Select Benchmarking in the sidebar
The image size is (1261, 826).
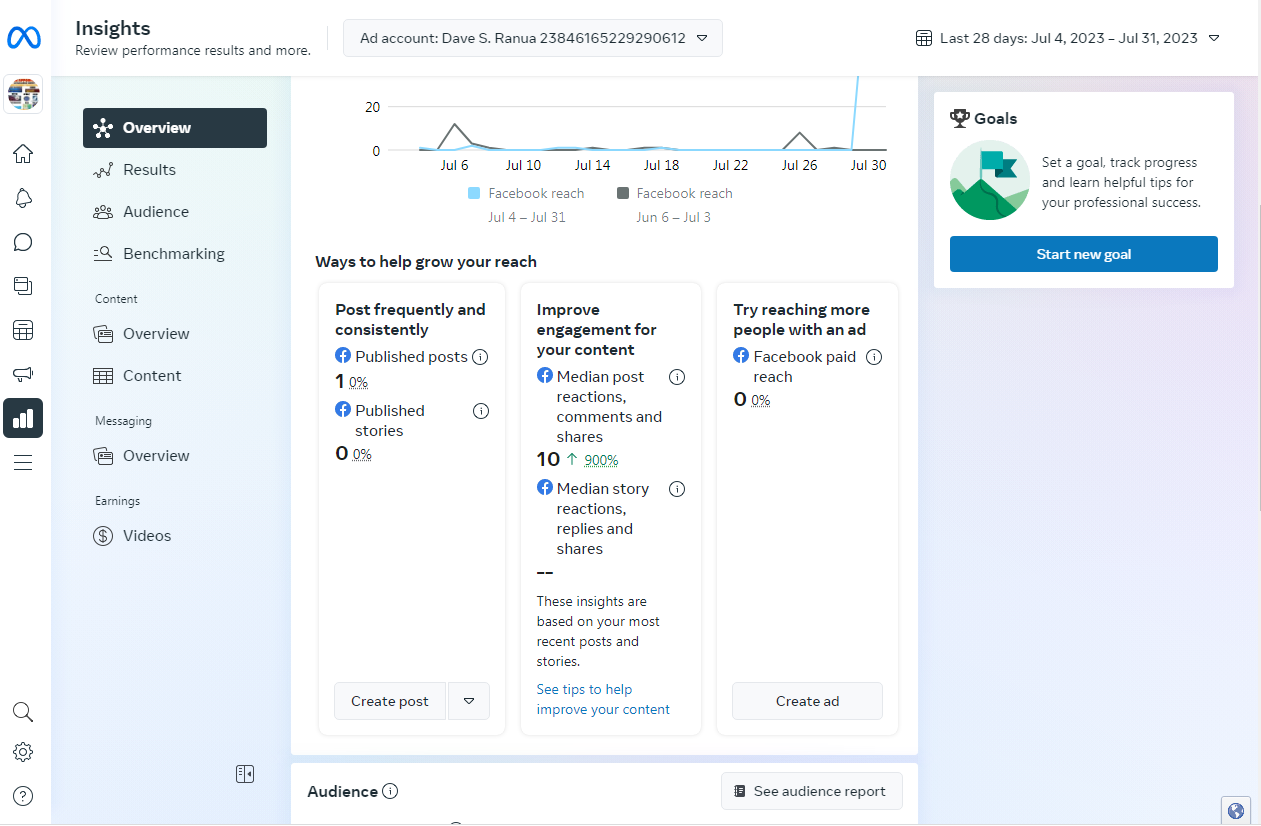pos(173,254)
